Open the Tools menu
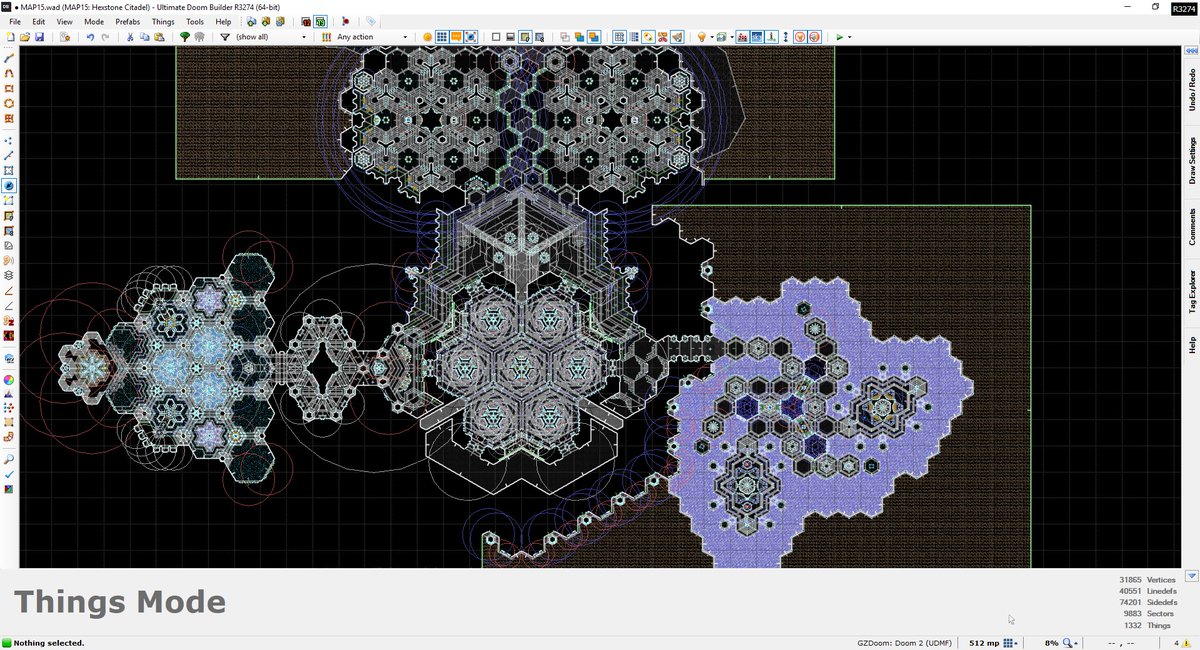1200x650 pixels. [x=195, y=21]
